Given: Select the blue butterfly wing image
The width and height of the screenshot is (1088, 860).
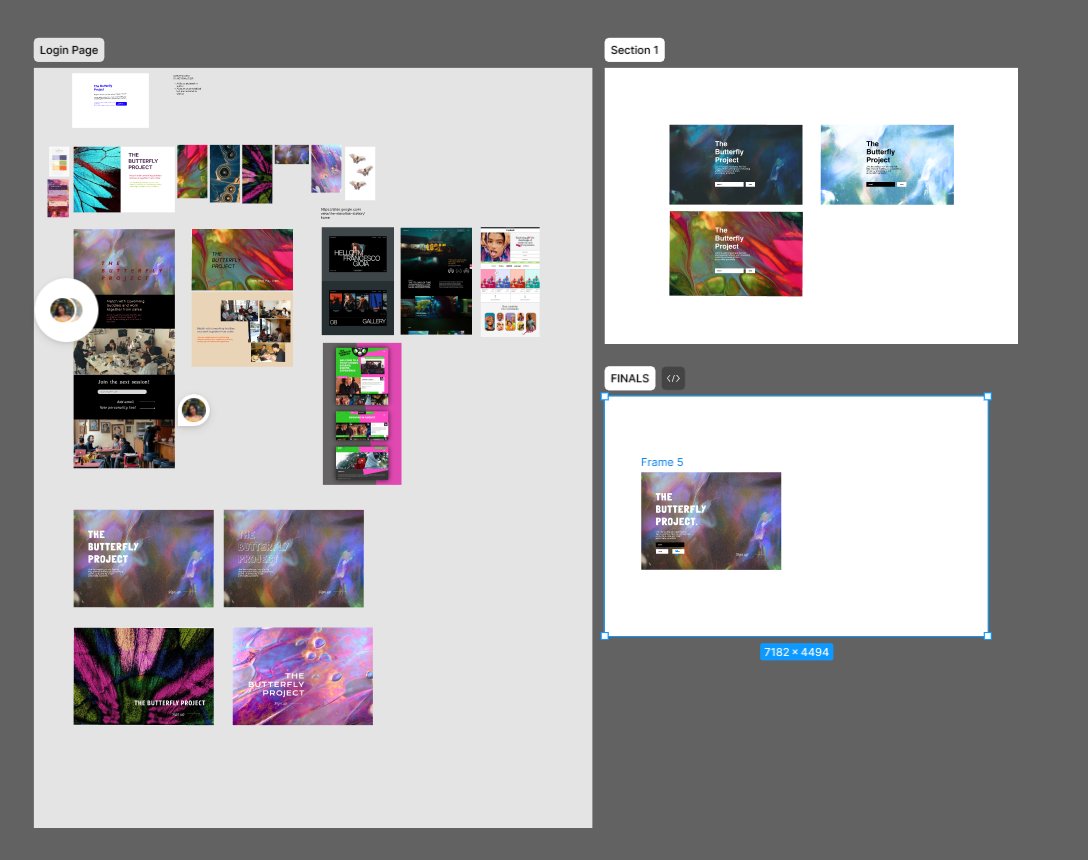Looking at the screenshot, I should 97,179.
